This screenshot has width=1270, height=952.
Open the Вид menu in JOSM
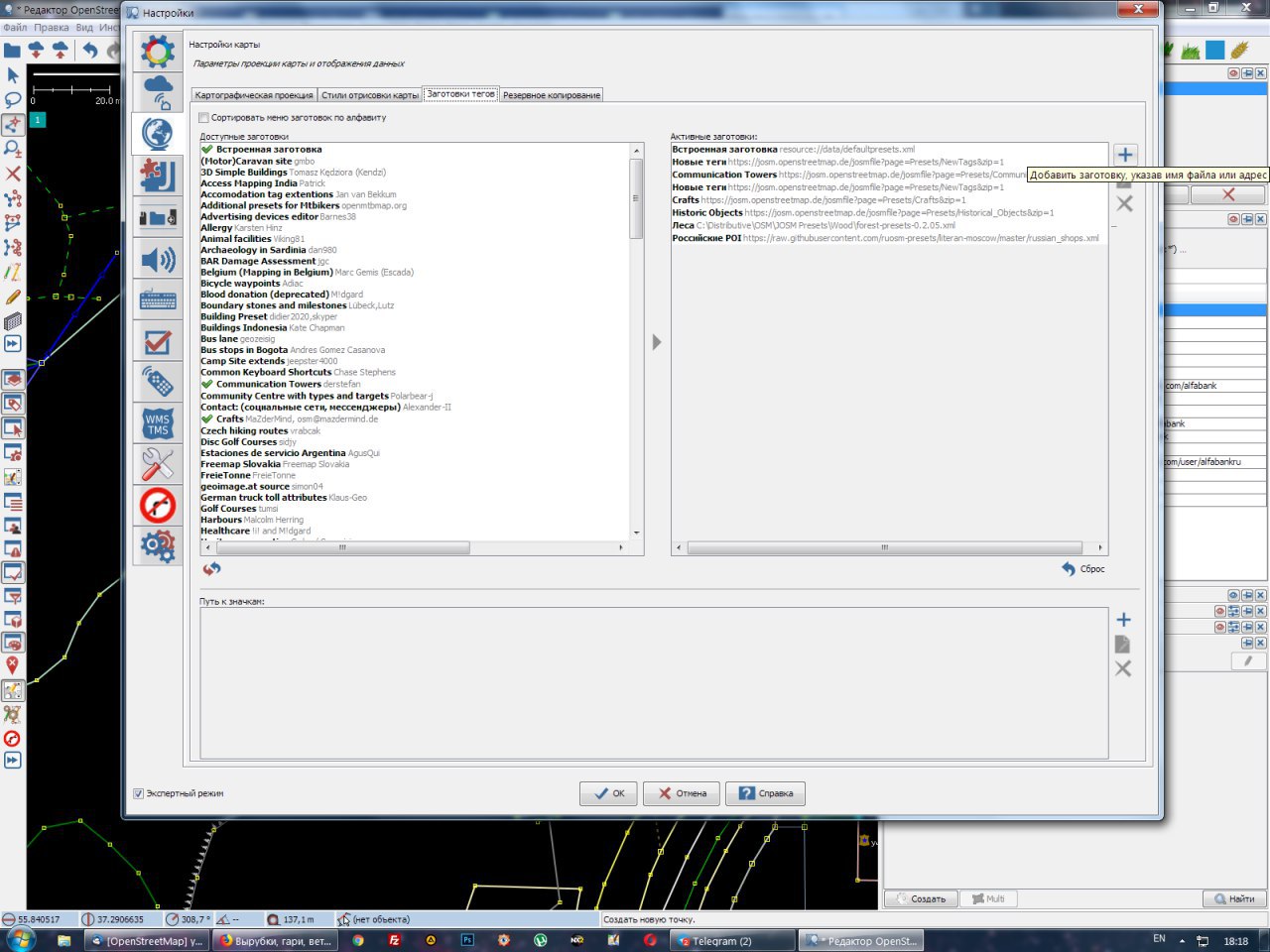pyautogui.click(x=84, y=28)
